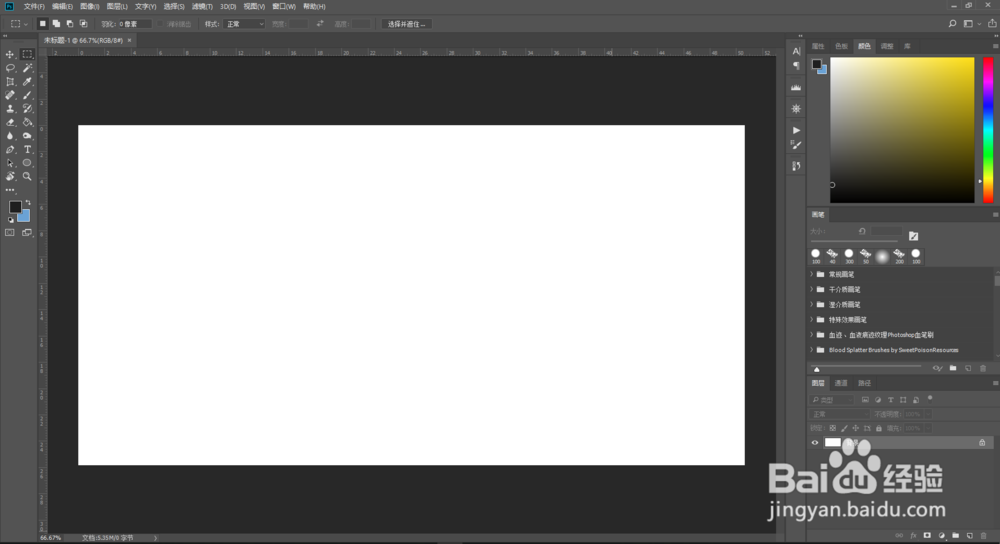1000x544 pixels.
Task: Choose Intersect with selection mode
Action: tap(83, 24)
